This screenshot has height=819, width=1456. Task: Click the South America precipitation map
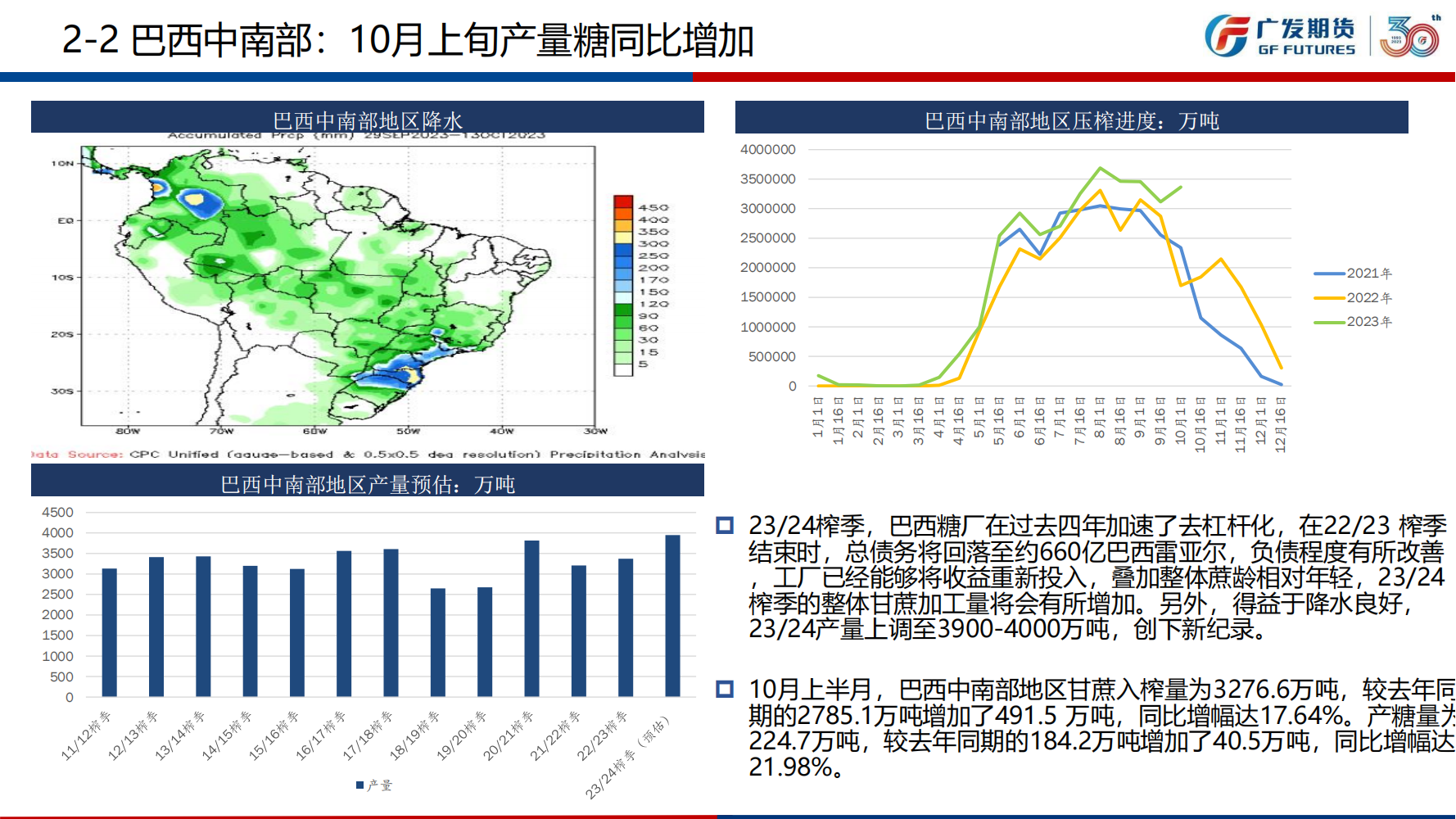coord(337,285)
